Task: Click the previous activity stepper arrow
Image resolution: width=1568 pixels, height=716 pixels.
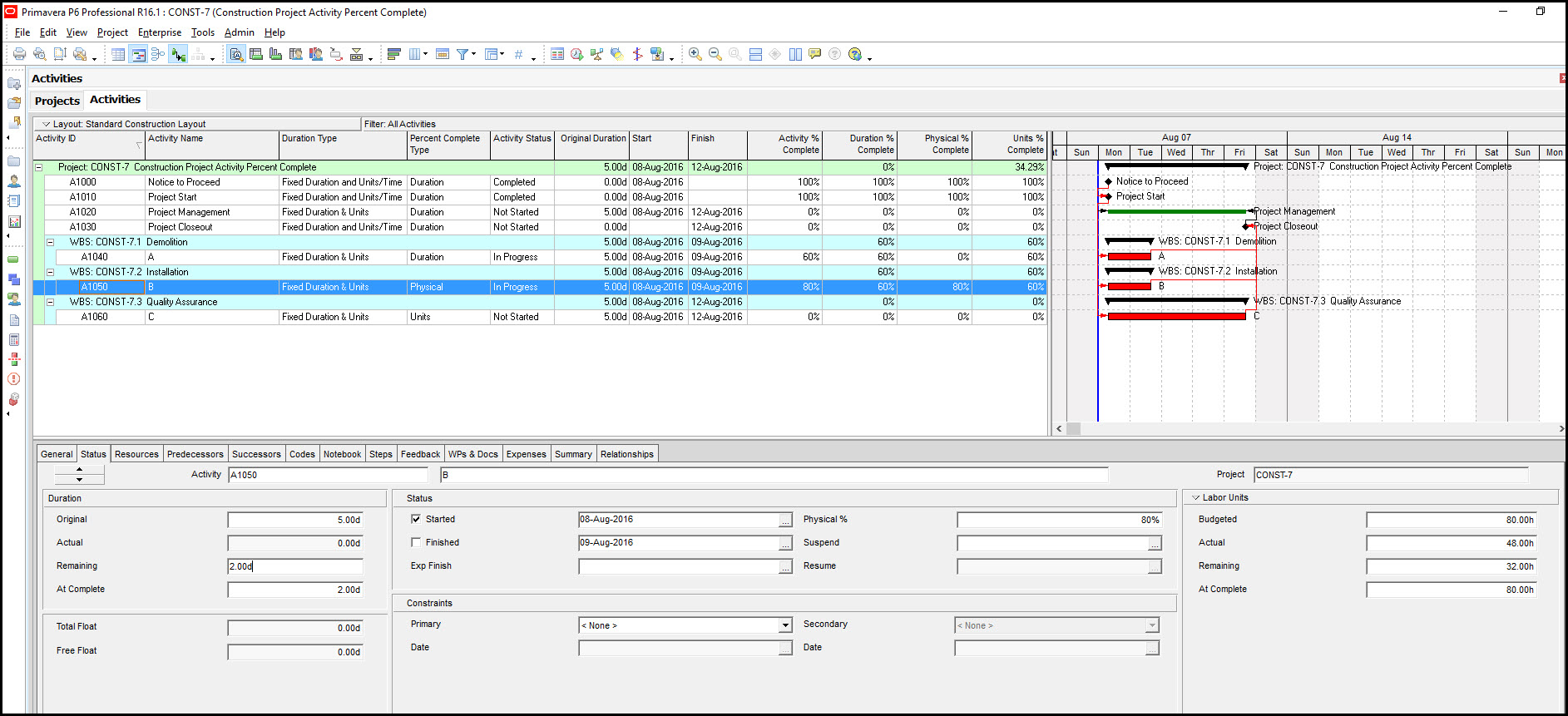Action: 79,470
